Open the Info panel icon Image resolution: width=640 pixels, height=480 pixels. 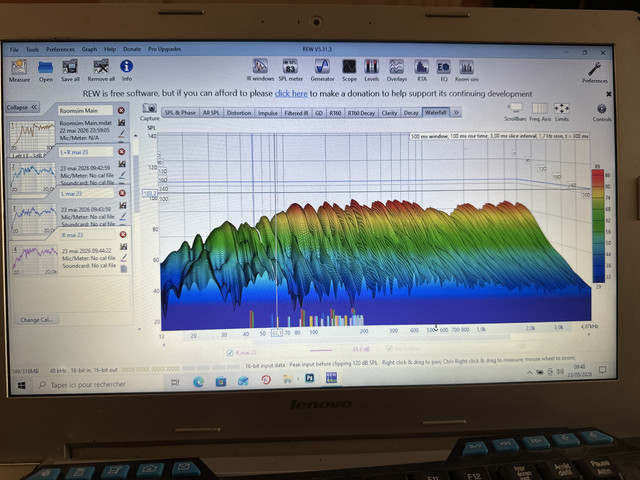click(127, 71)
